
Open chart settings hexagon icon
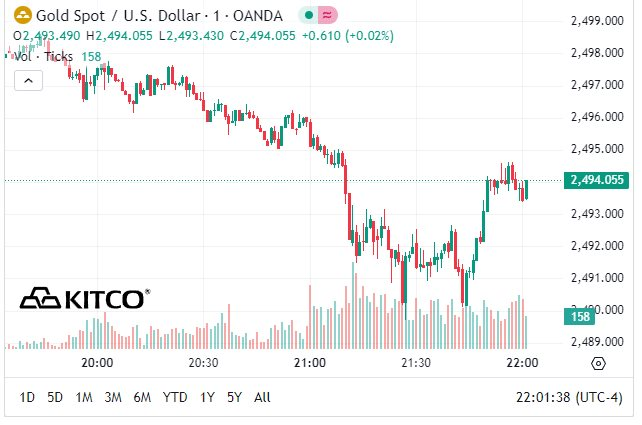tap(598, 363)
